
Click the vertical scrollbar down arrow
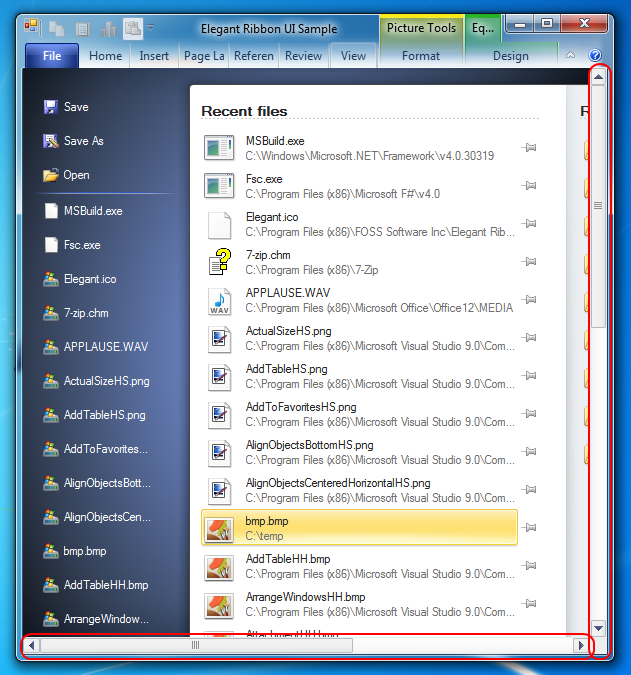pyautogui.click(x=598, y=628)
